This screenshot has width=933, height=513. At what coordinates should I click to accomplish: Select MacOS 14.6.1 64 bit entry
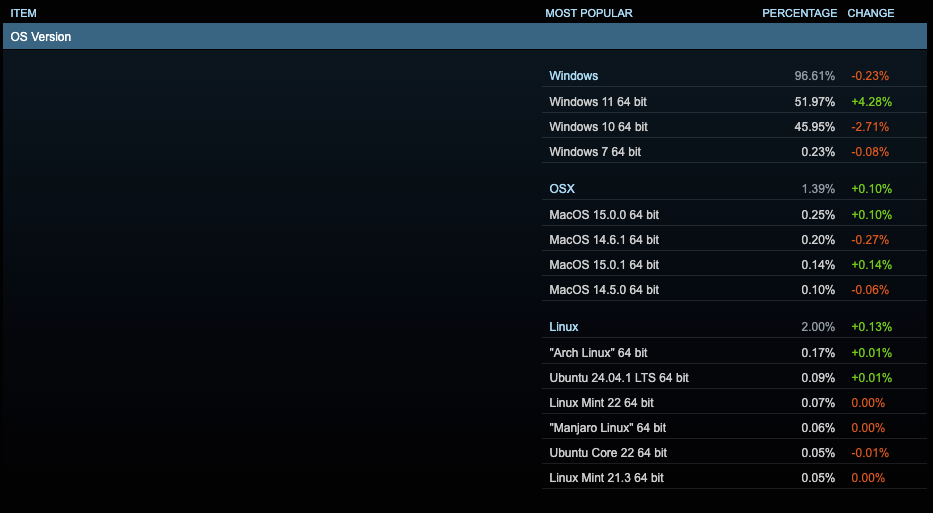click(734, 240)
